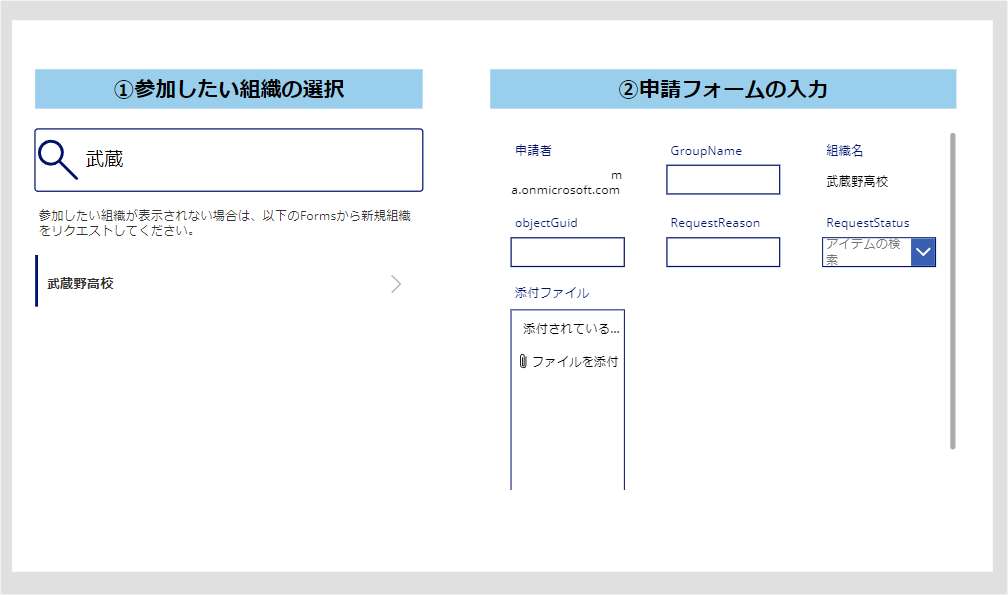The image size is (1008, 595).
Task: Click the RequestReason input field
Action: tap(723, 252)
